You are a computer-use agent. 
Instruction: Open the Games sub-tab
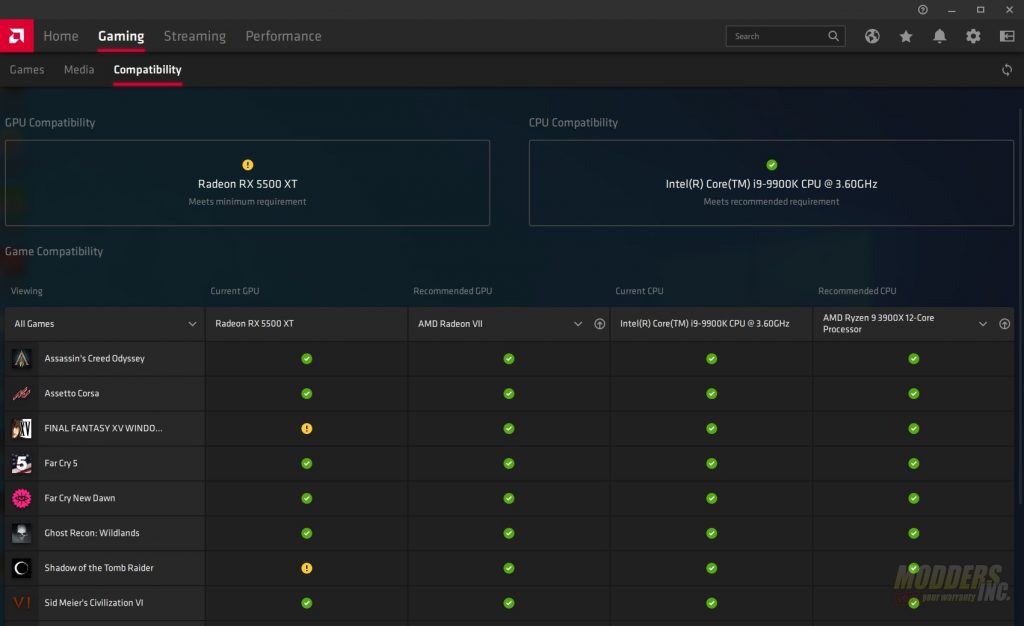pyautogui.click(x=27, y=69)
